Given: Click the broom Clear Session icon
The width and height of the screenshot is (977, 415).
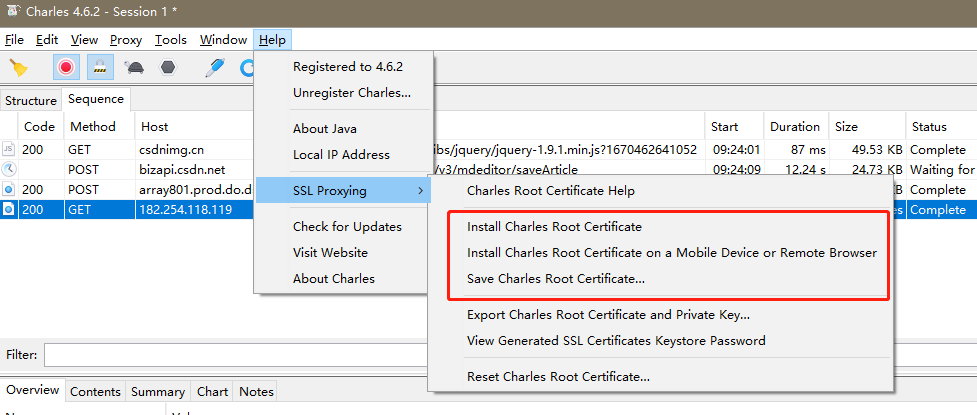Looking at the screenshot, I should [19, 67].
